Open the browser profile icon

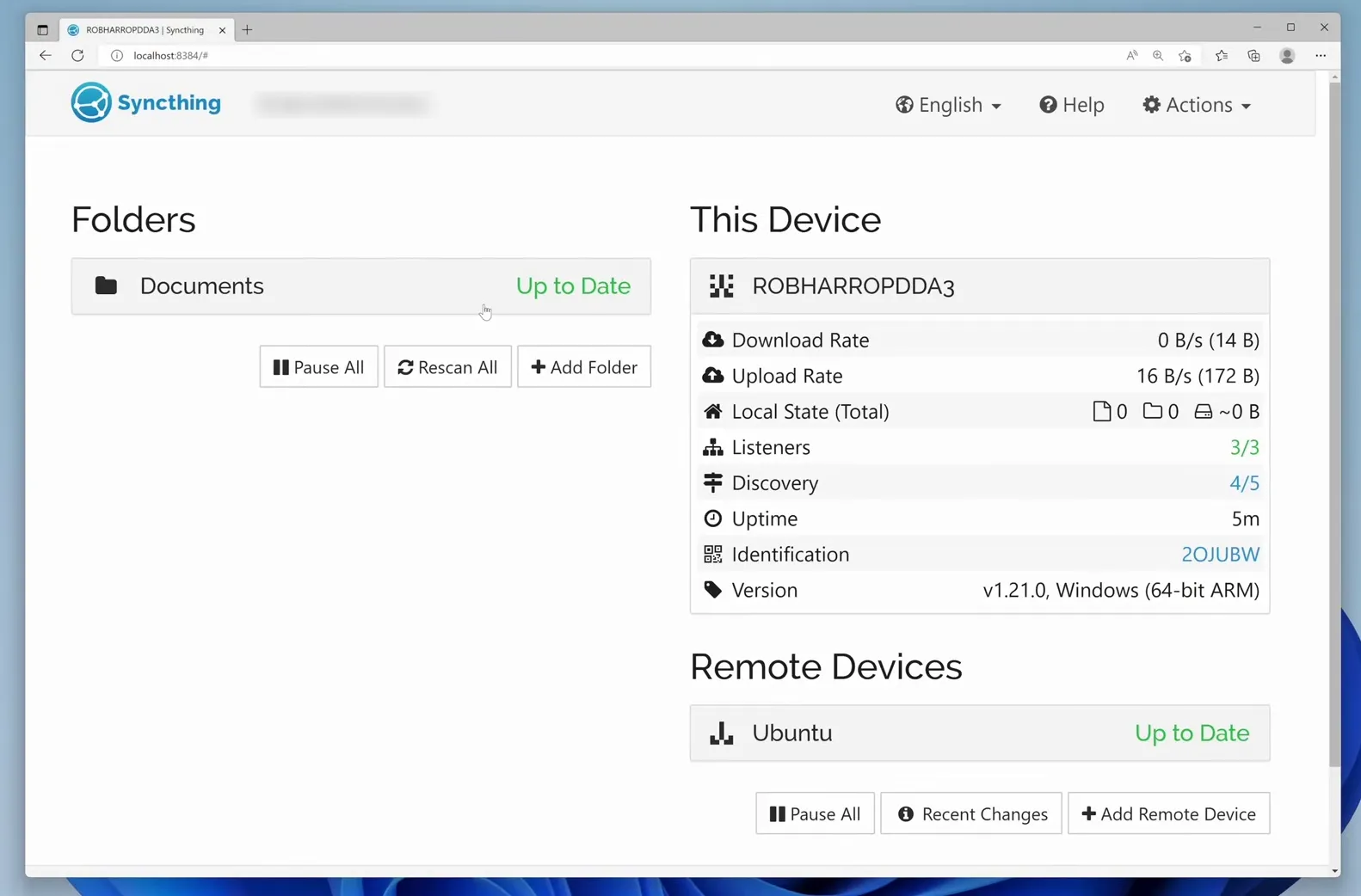(1287, 55)
